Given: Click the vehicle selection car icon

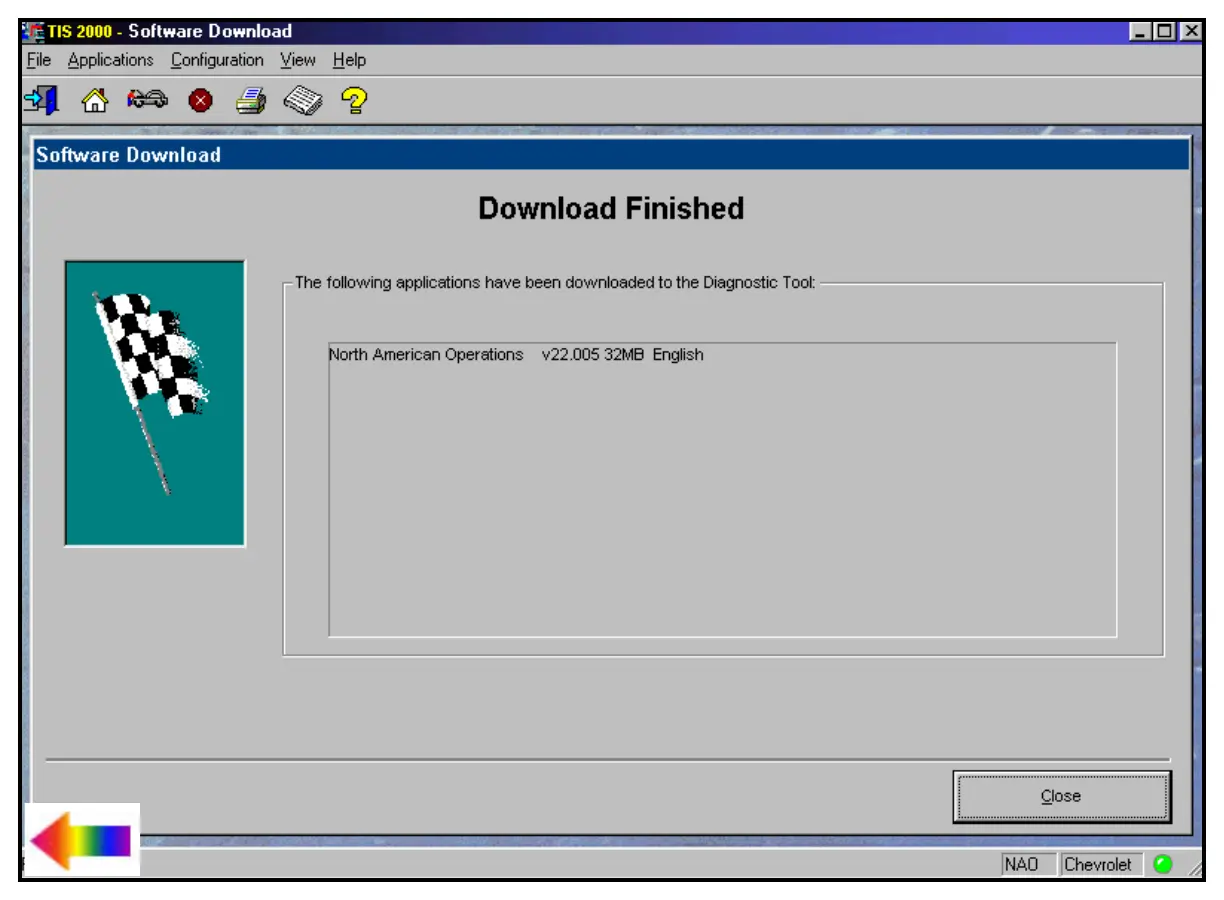Looking at the screenshot, I should coord(148,100).
